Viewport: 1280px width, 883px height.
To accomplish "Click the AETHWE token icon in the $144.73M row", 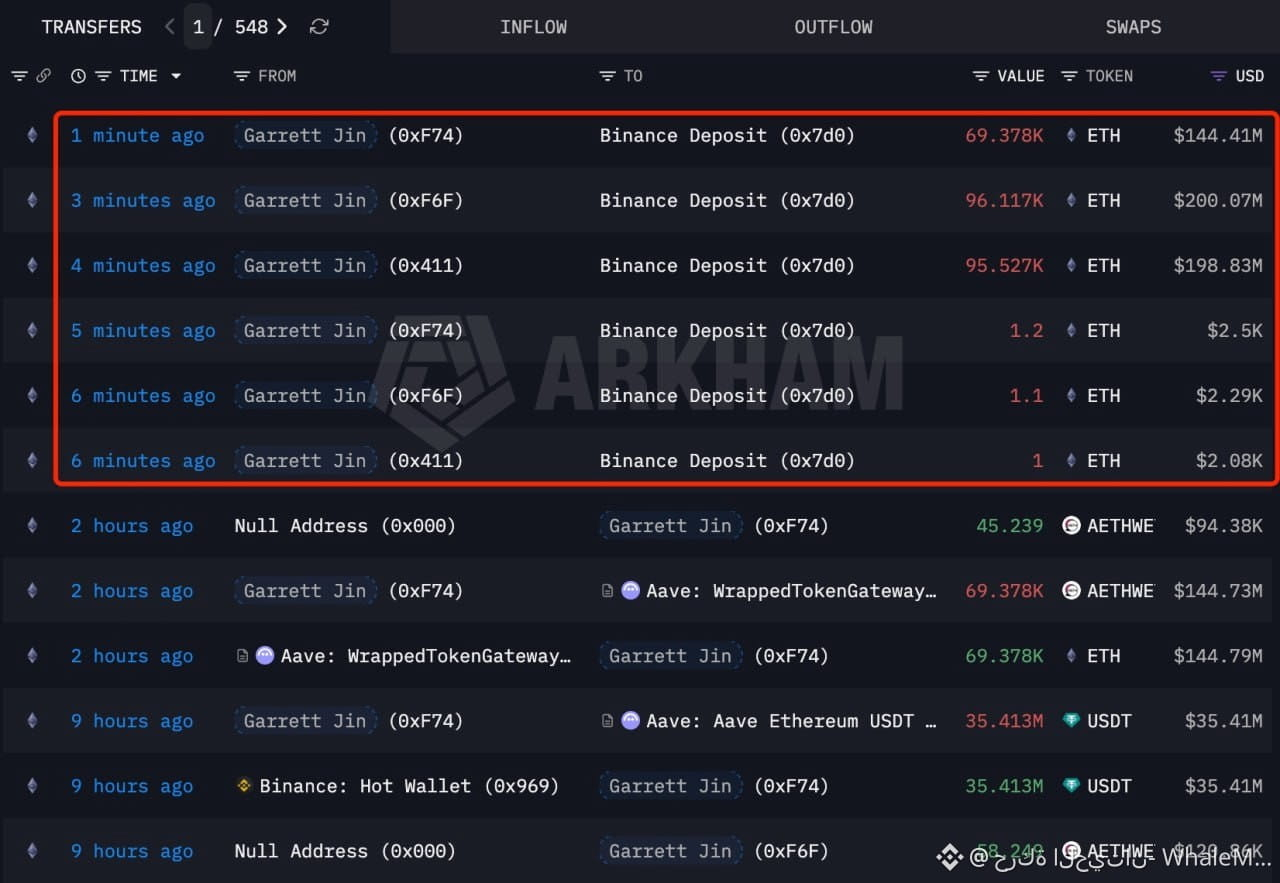I will (1071, 591).
